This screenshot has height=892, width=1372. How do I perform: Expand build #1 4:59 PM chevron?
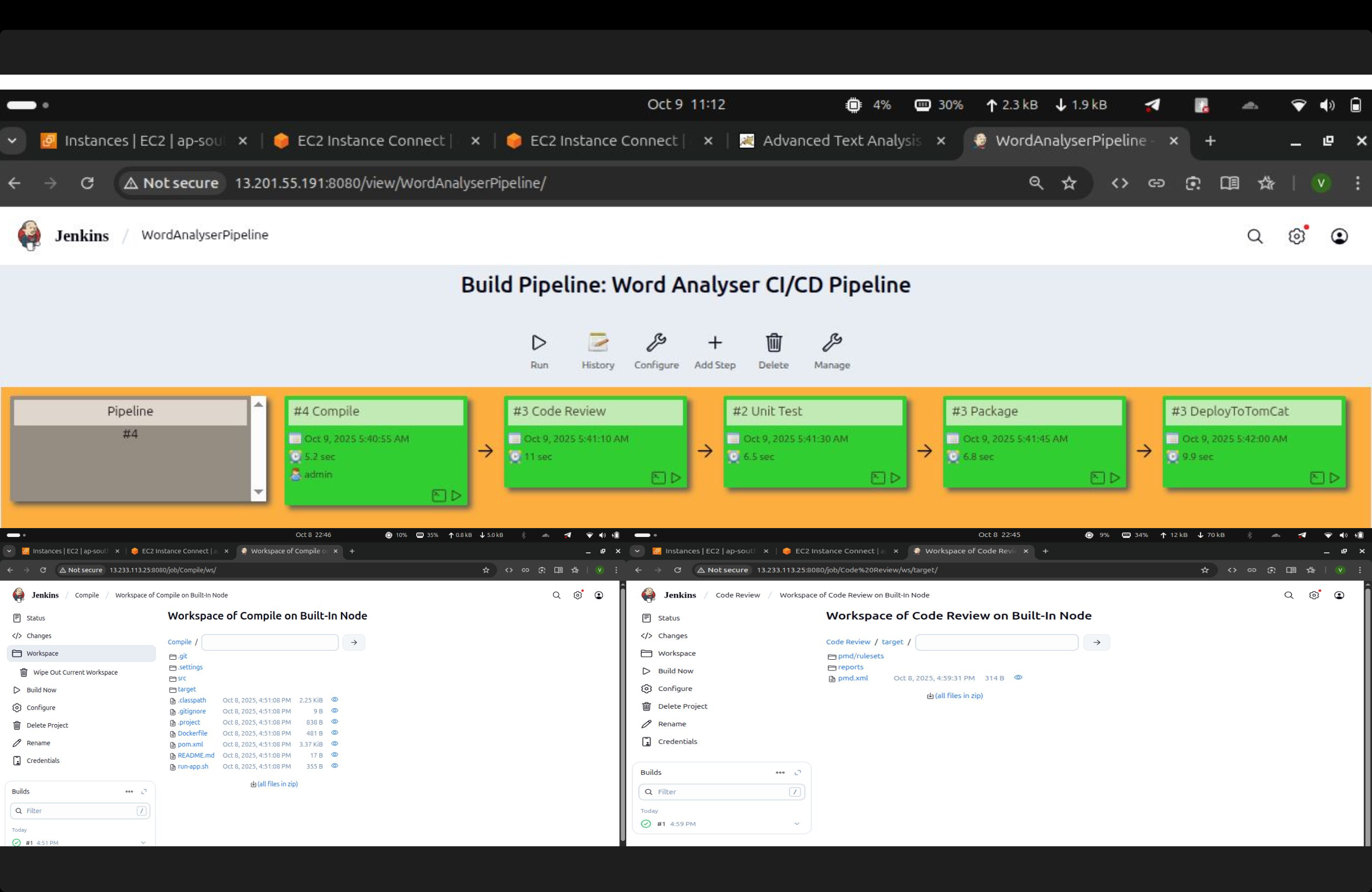797,824
